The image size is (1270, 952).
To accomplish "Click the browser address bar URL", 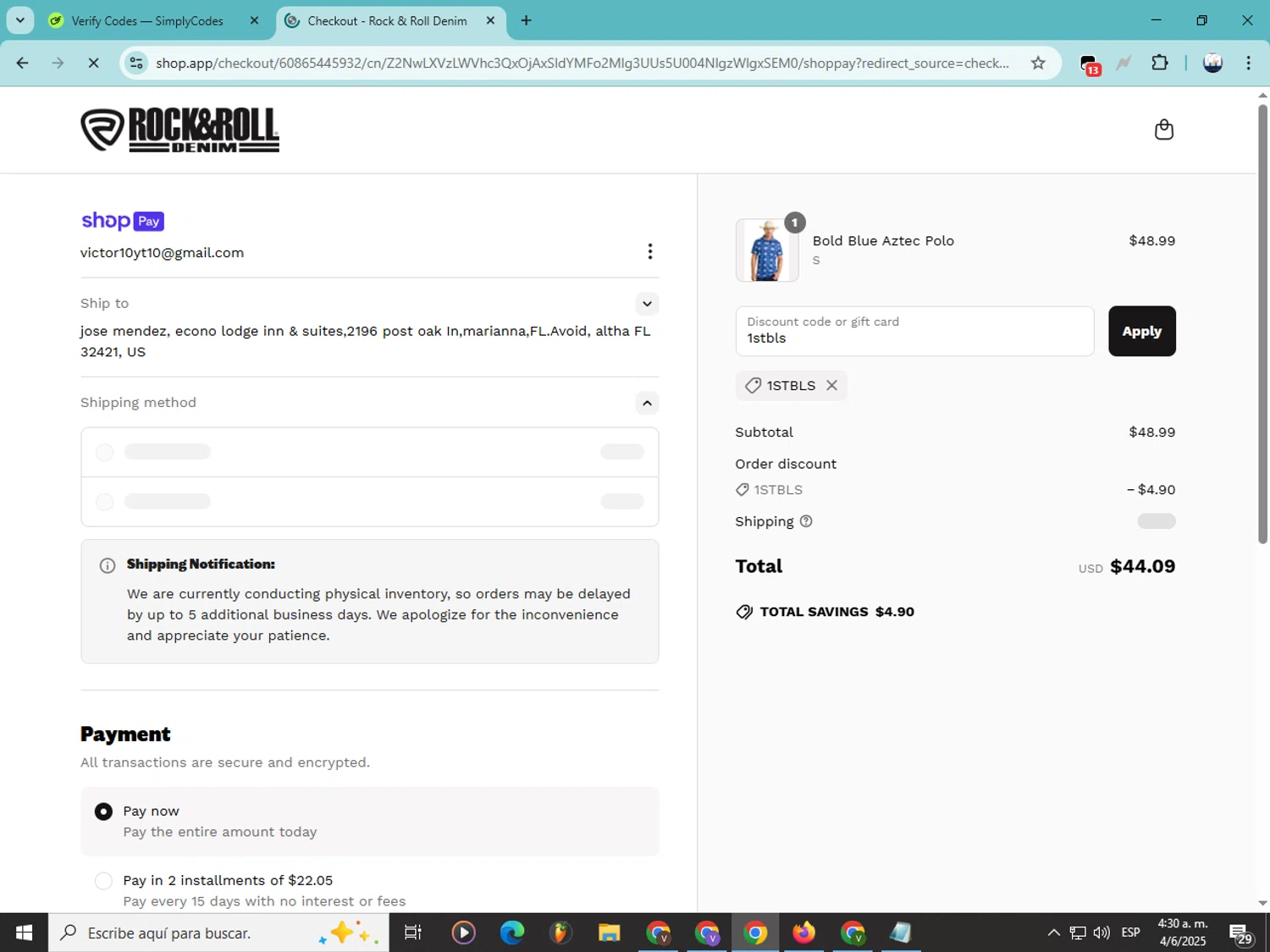I will 583,63.
